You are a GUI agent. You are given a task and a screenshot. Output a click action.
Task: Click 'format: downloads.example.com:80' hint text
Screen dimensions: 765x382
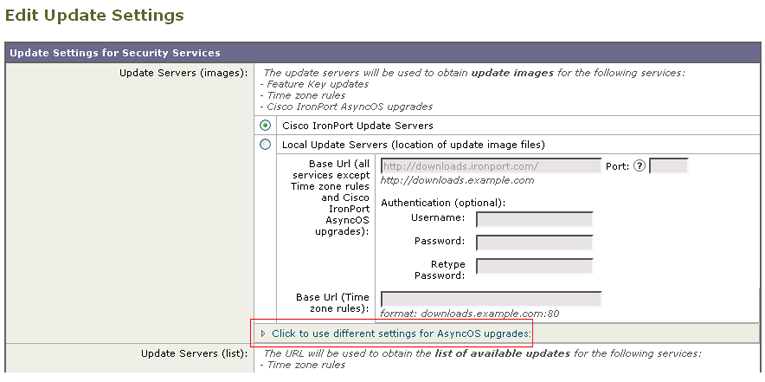[x=470, y=314]
